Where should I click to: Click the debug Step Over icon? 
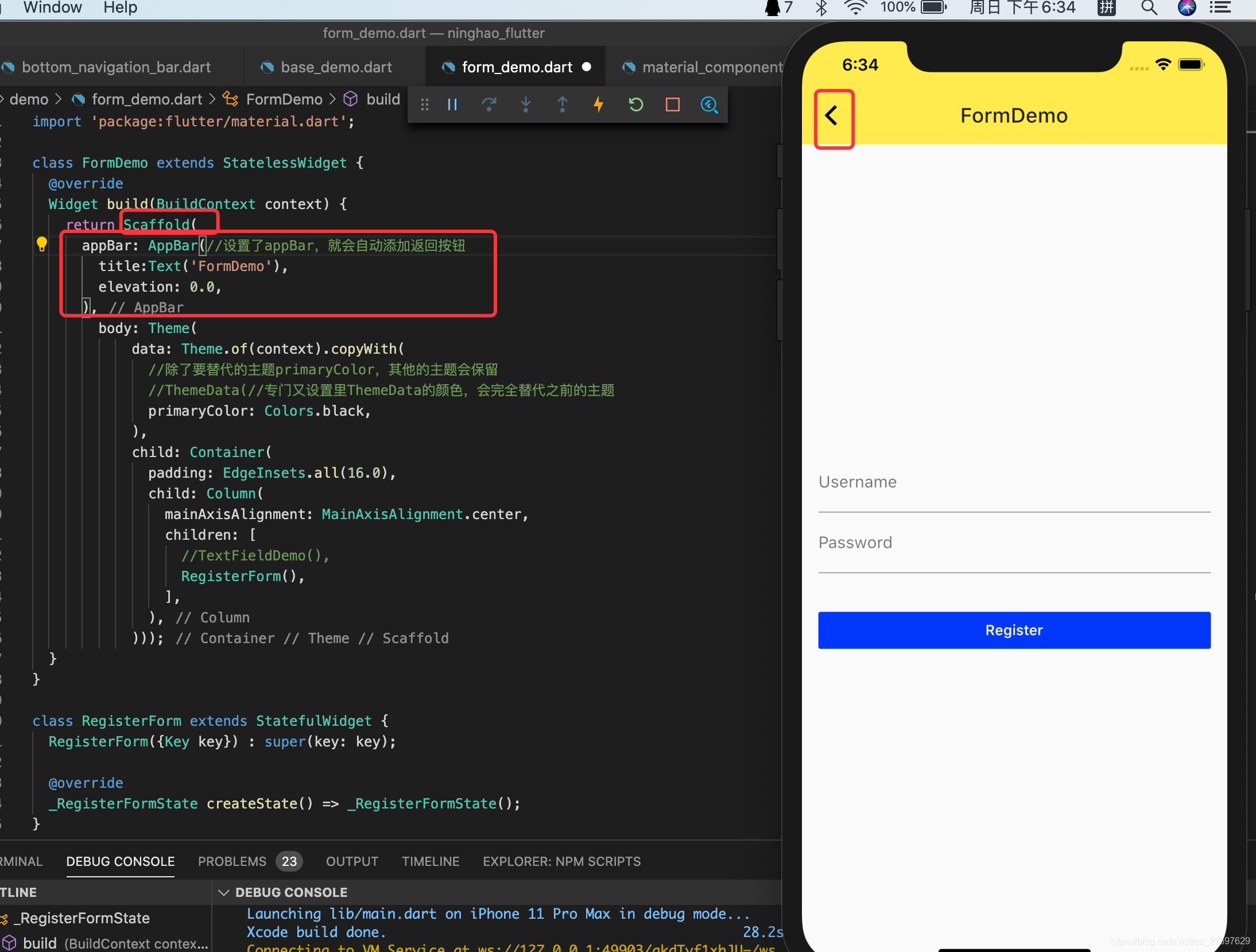489,105
